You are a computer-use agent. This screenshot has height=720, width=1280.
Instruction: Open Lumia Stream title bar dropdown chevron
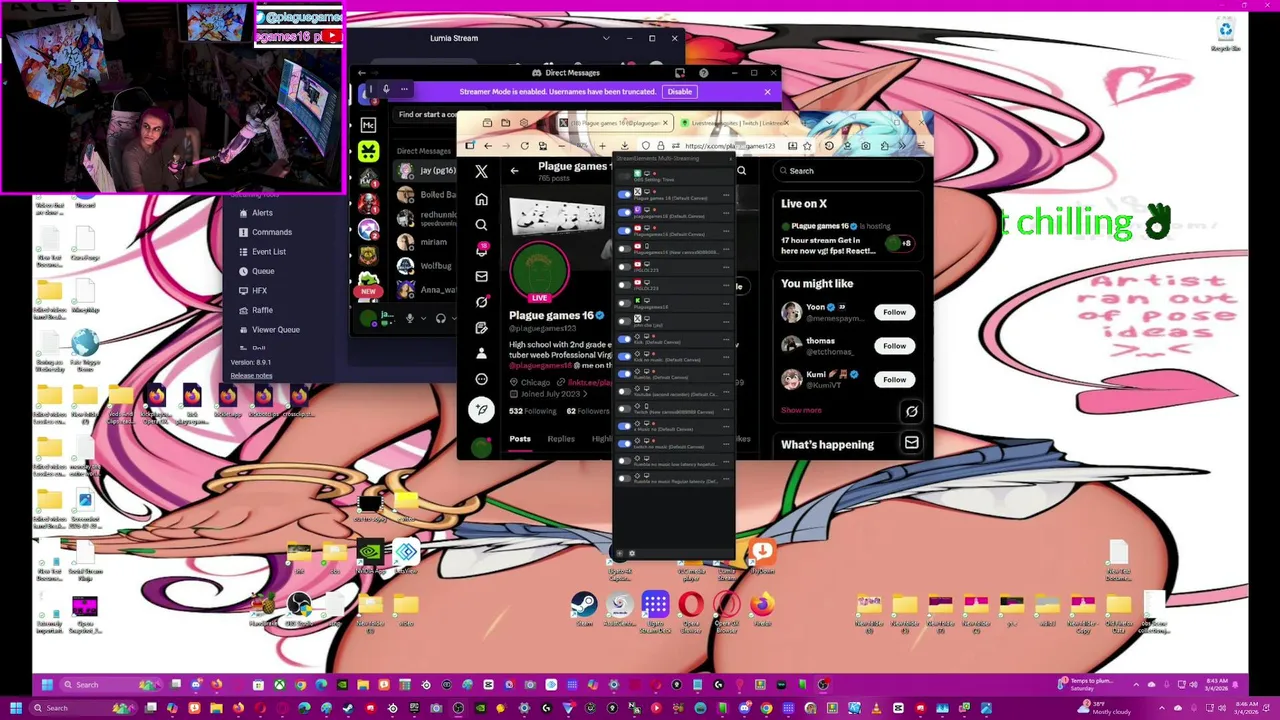606,38
